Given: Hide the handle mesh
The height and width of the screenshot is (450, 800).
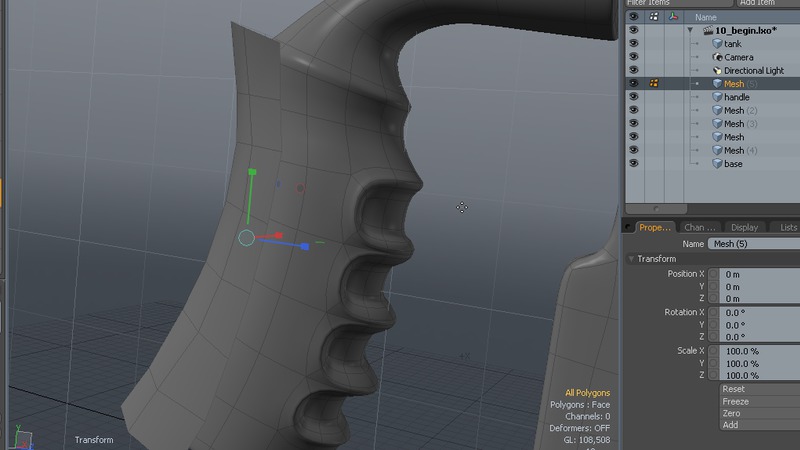Looking at the screenshot, I should 634,96.
